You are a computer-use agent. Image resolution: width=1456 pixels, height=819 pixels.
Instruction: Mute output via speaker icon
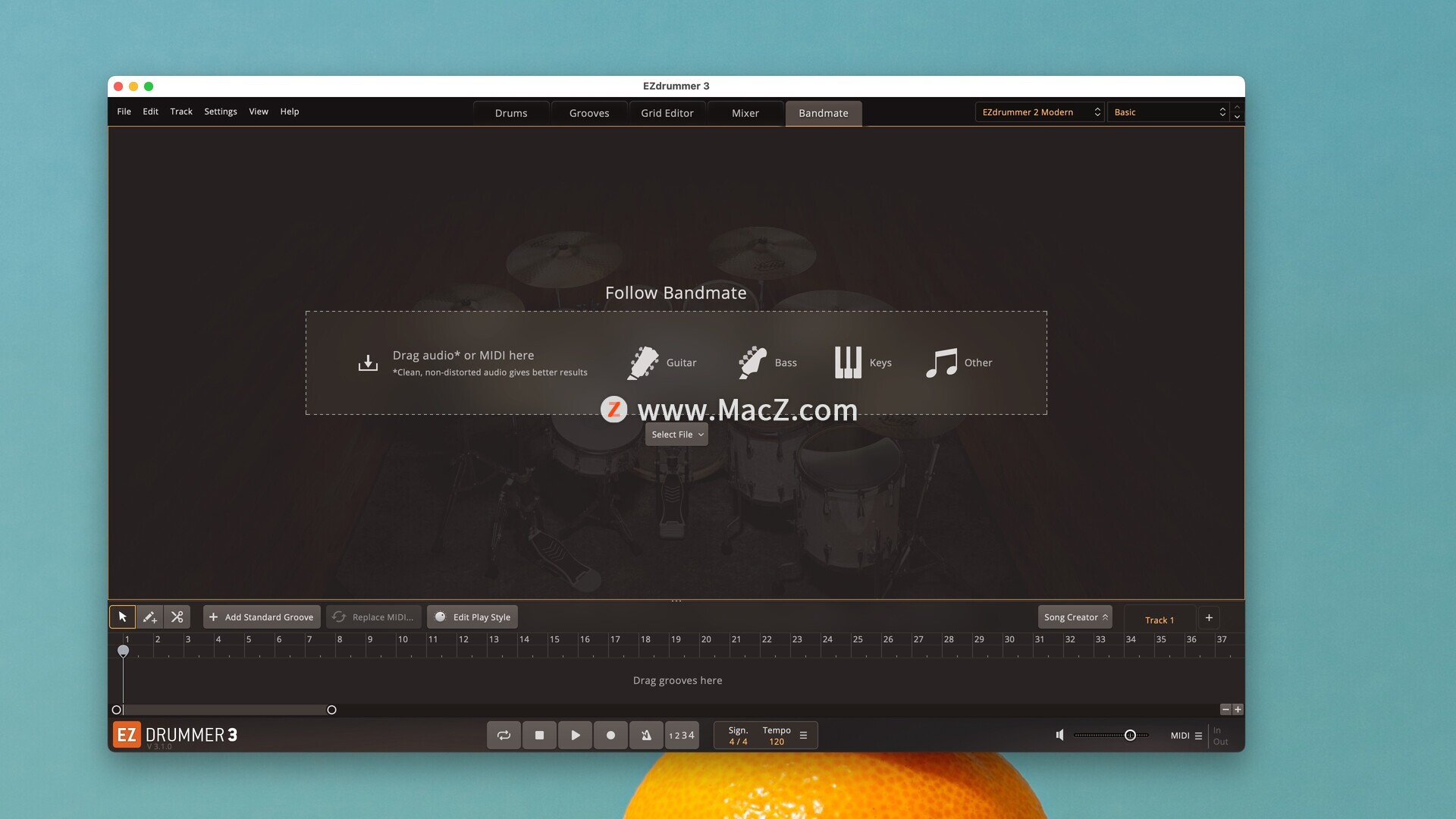[1060, 735]
